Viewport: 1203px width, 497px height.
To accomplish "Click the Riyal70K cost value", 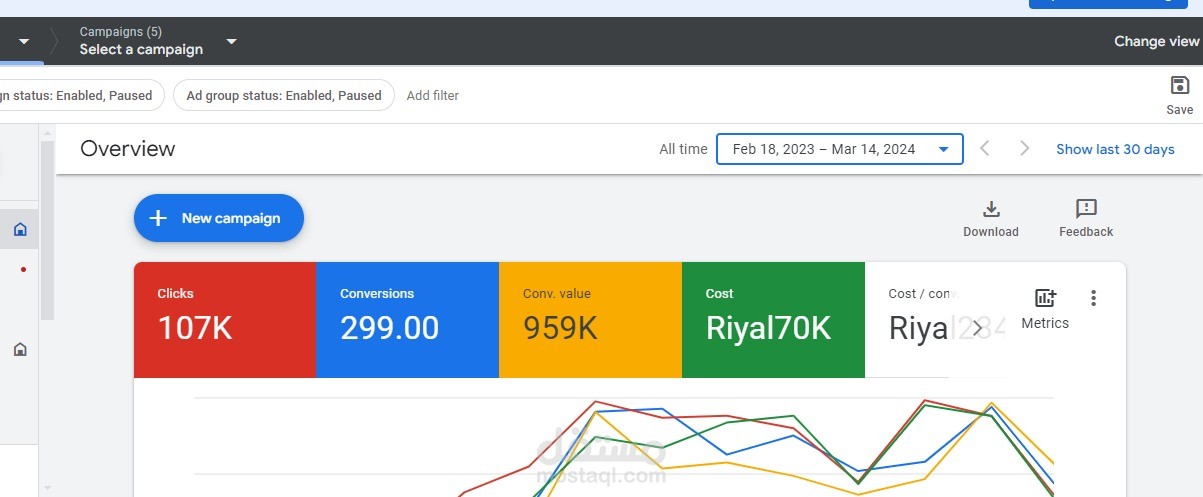I will [768, 328].
